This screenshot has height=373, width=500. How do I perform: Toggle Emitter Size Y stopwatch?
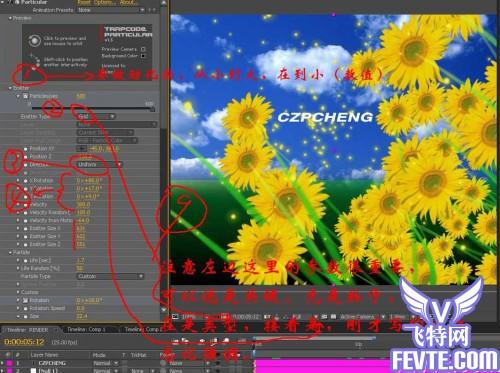pos(25,236)
